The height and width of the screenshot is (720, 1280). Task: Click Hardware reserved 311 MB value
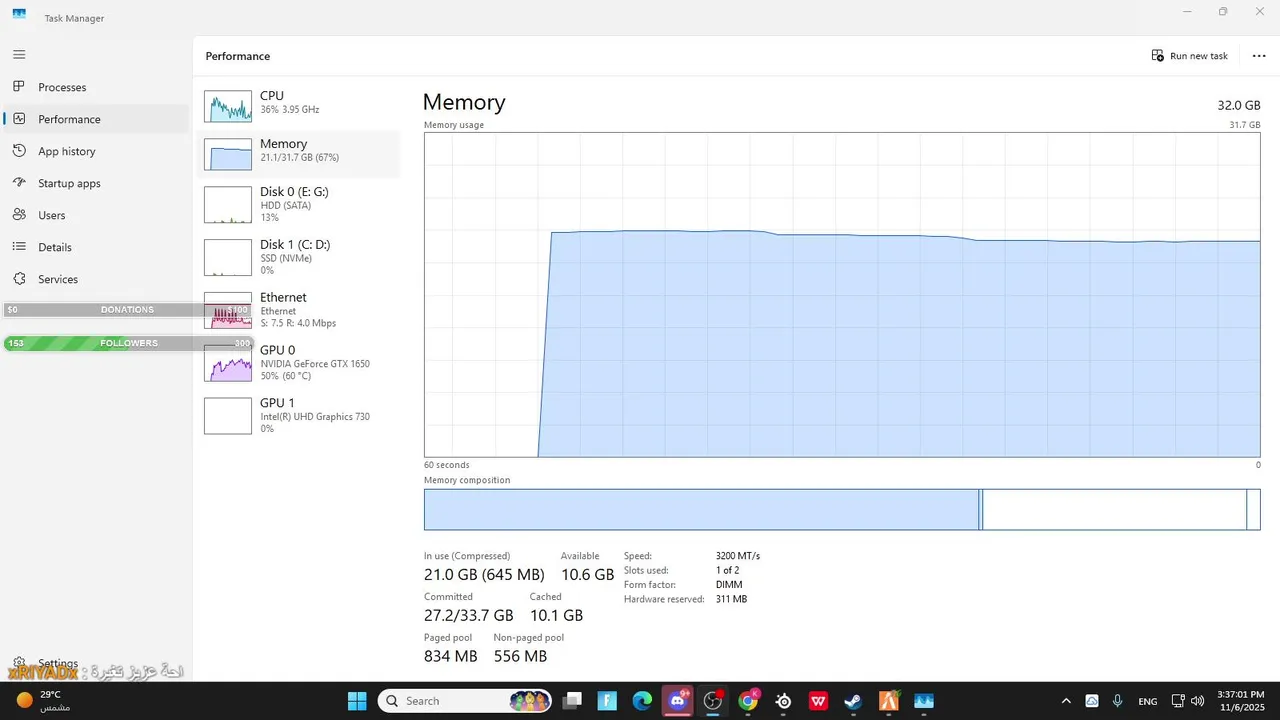[x=731, y=599]
